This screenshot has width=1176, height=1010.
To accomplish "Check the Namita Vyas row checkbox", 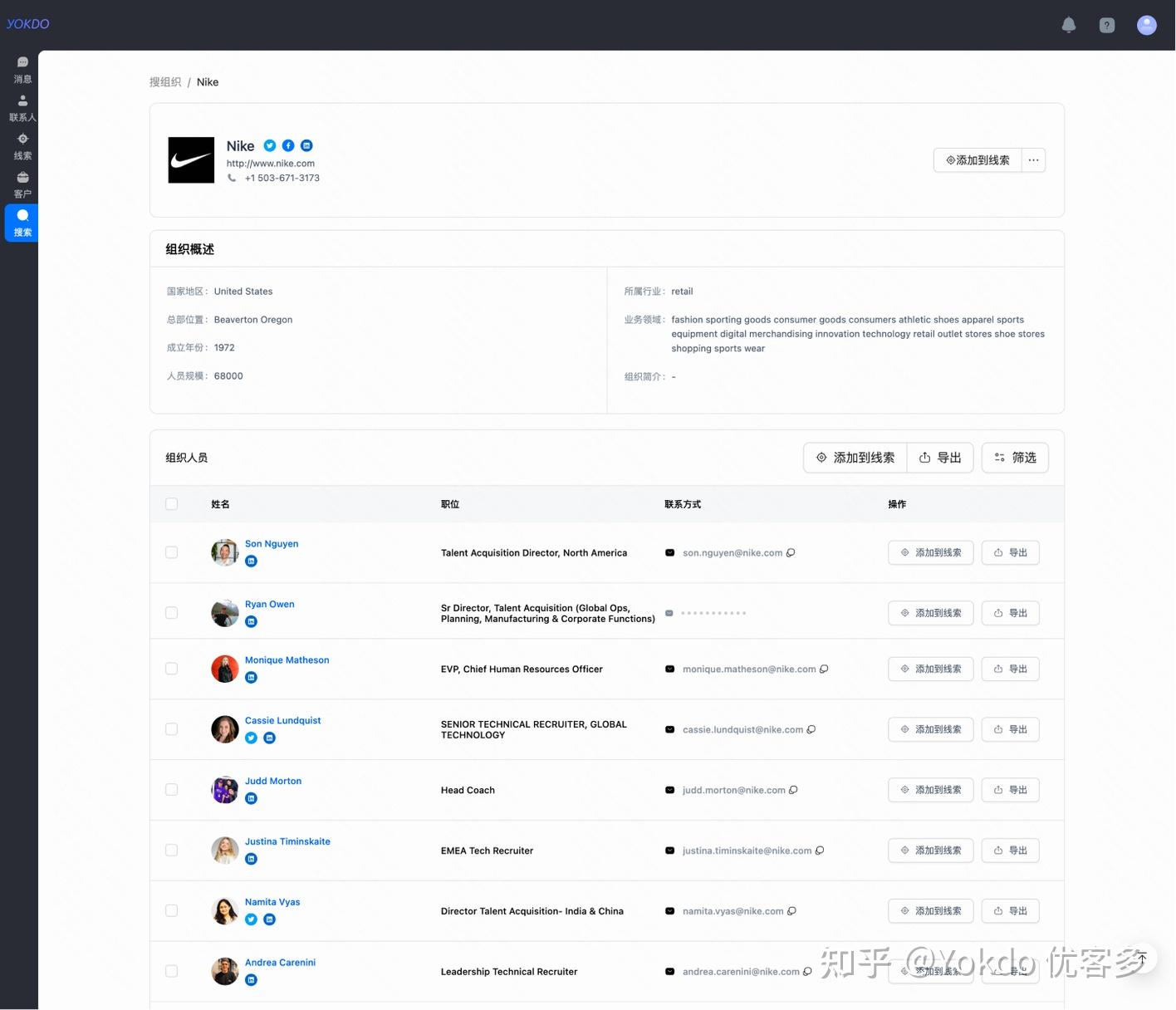I will 172,911.
